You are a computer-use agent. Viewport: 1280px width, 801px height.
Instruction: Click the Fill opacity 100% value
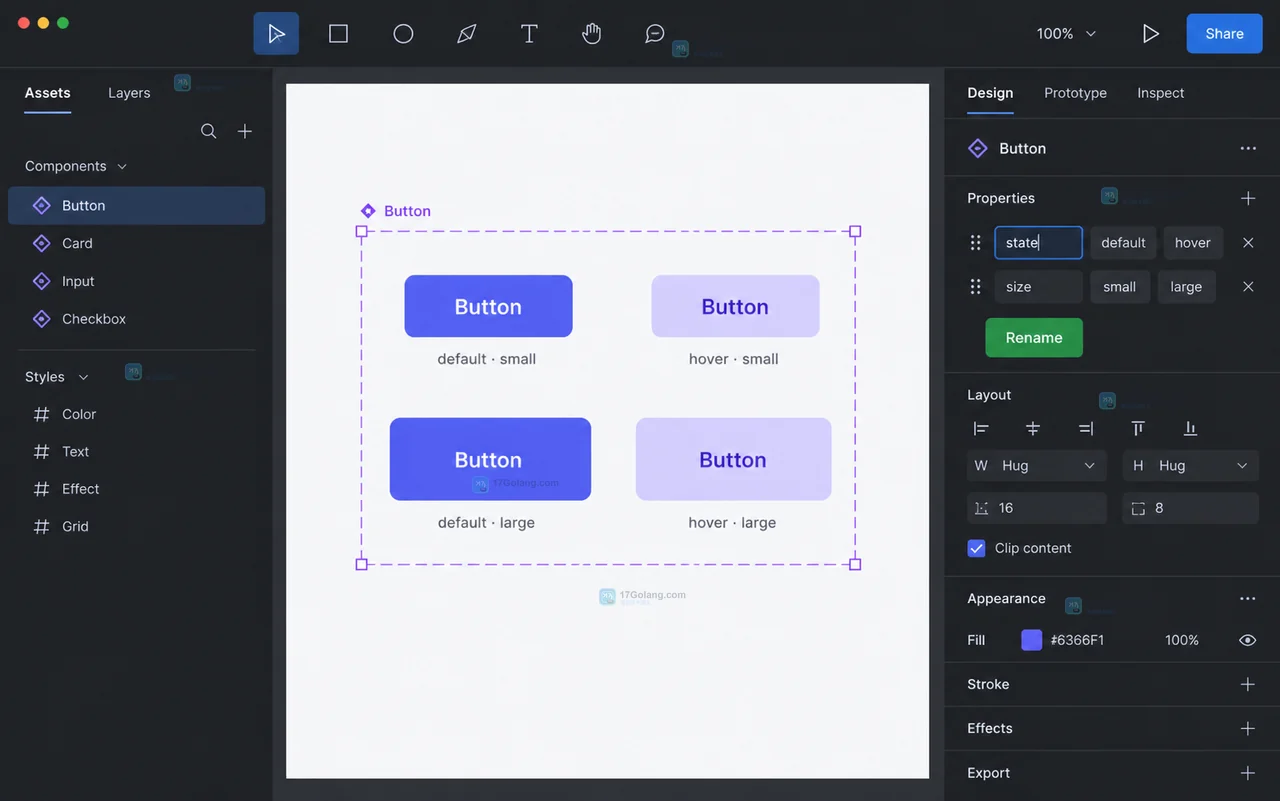point(1181,640)
